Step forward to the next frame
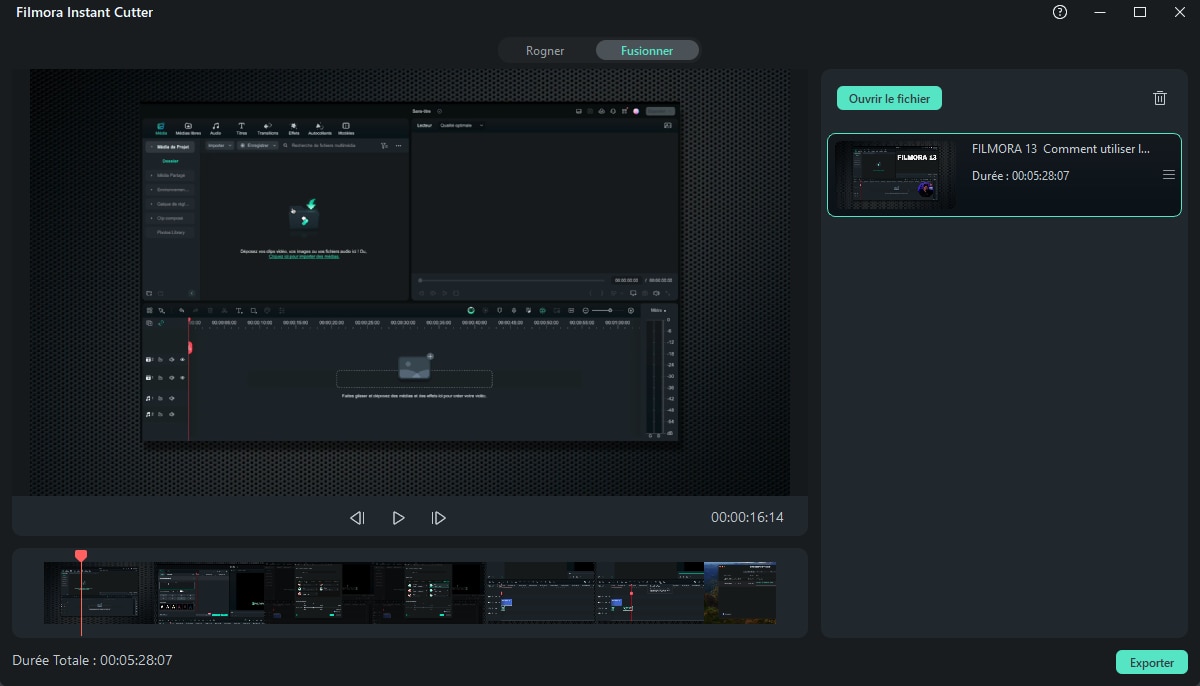 pos(438,518)
